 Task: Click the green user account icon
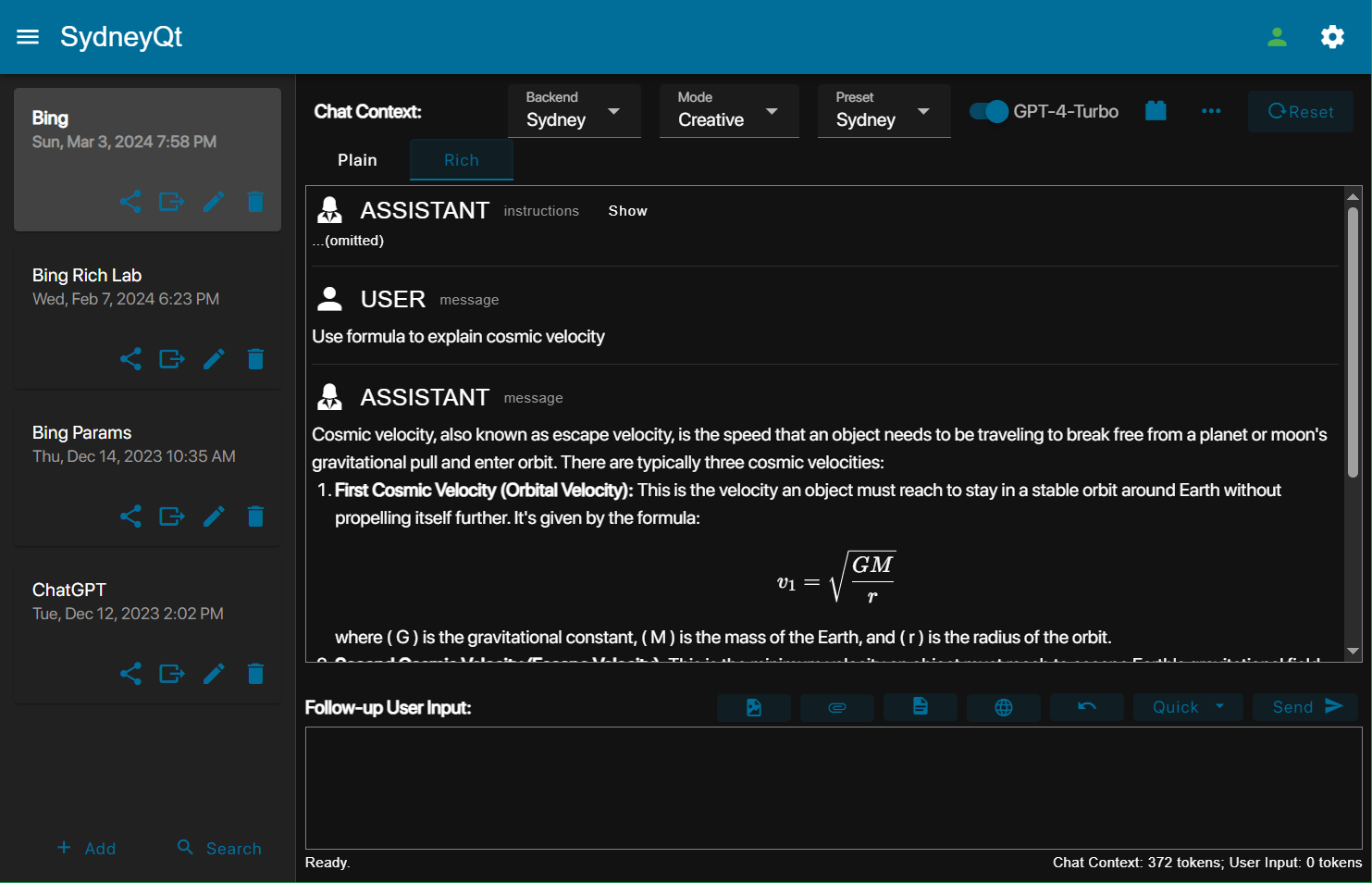click(x=1277, y=37)
